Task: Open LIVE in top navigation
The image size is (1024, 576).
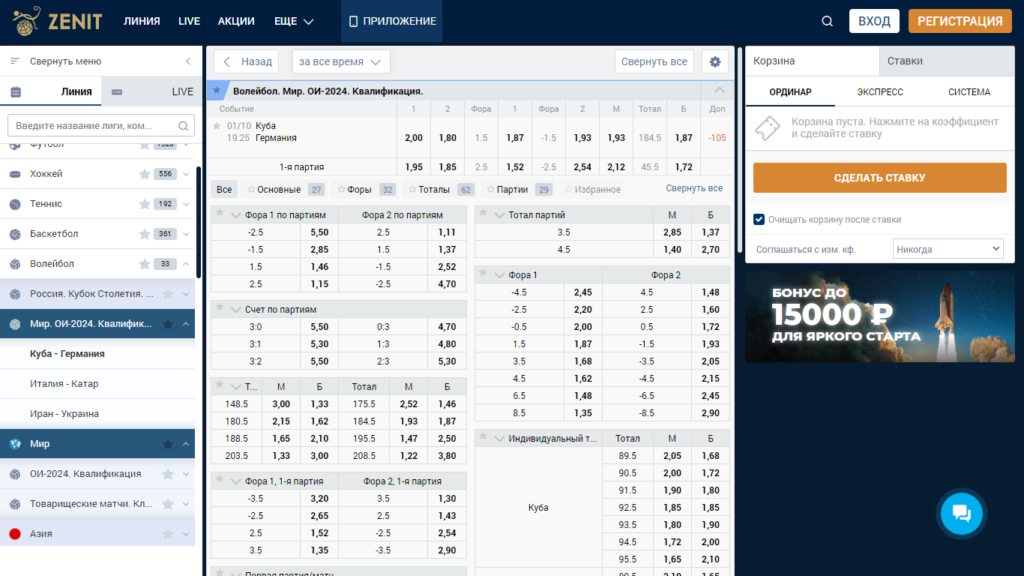Action: click(x=189, y=22)
